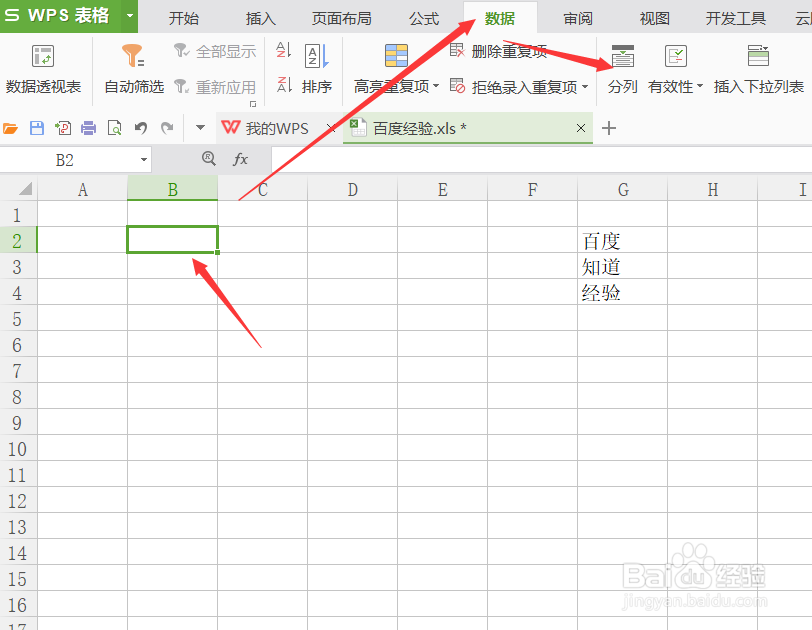Screen dimensions: 812x630
Task: Expand the 高亮重复项 dropdown arrow
Action: [x=436, y=86]
